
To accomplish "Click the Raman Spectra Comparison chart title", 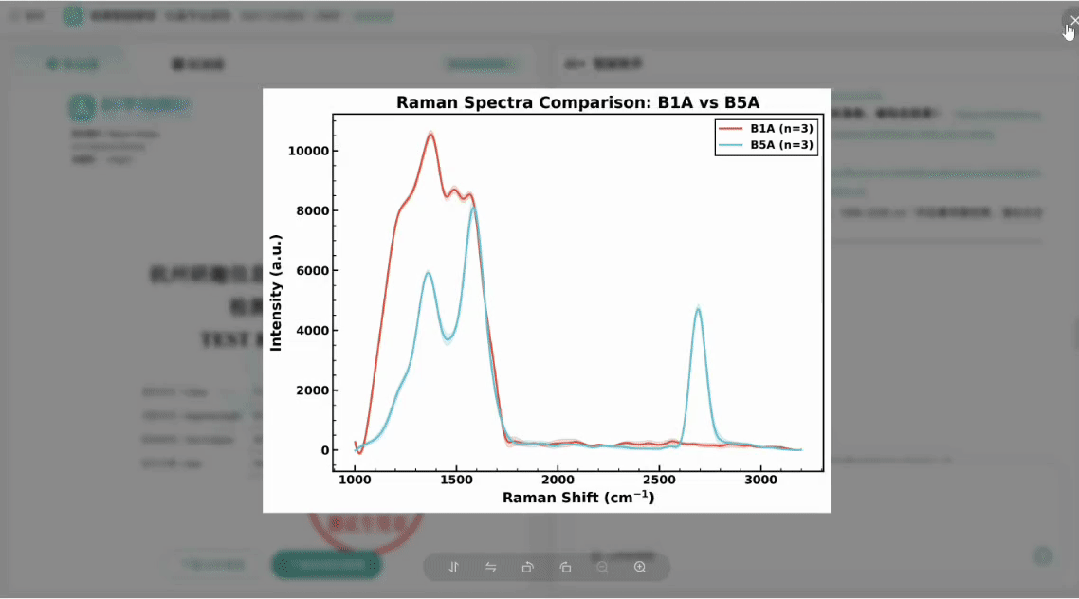I will (578, 102).
